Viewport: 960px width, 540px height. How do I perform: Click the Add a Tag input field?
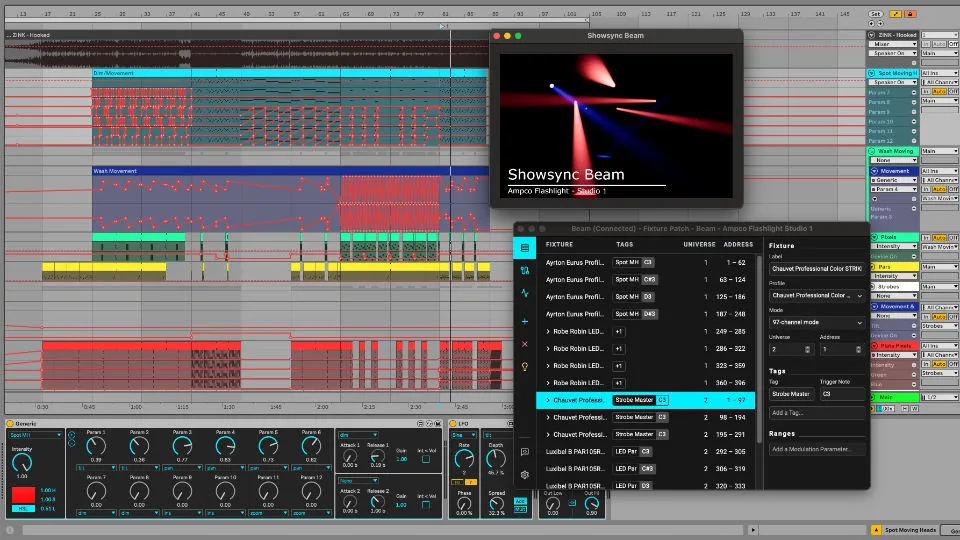[x=817, y=413]
